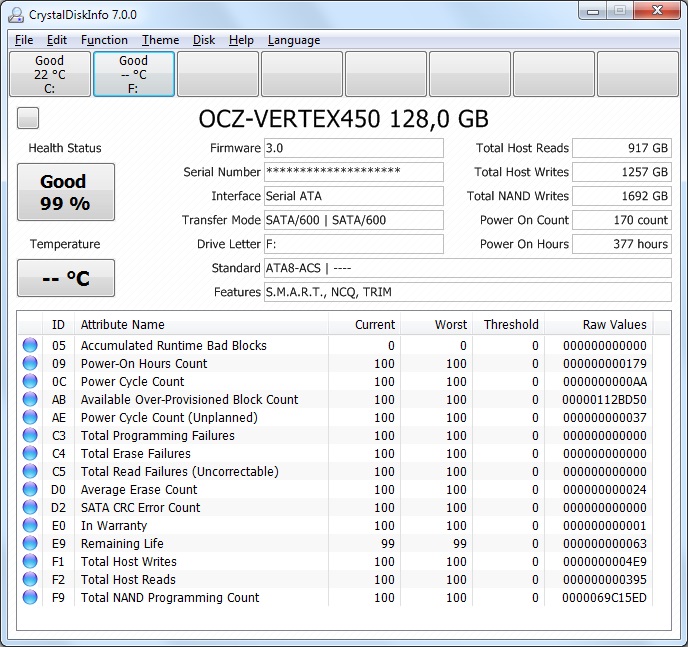The height and width of the screenshot is (647, 688).
Task: Select the Average Erase Count attribute name
Action: (x=139, y=490)
